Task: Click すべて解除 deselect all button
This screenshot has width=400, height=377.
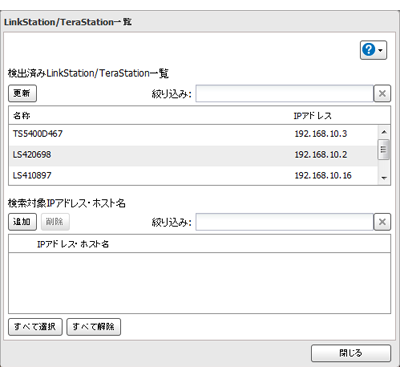Action: point(93,327)
